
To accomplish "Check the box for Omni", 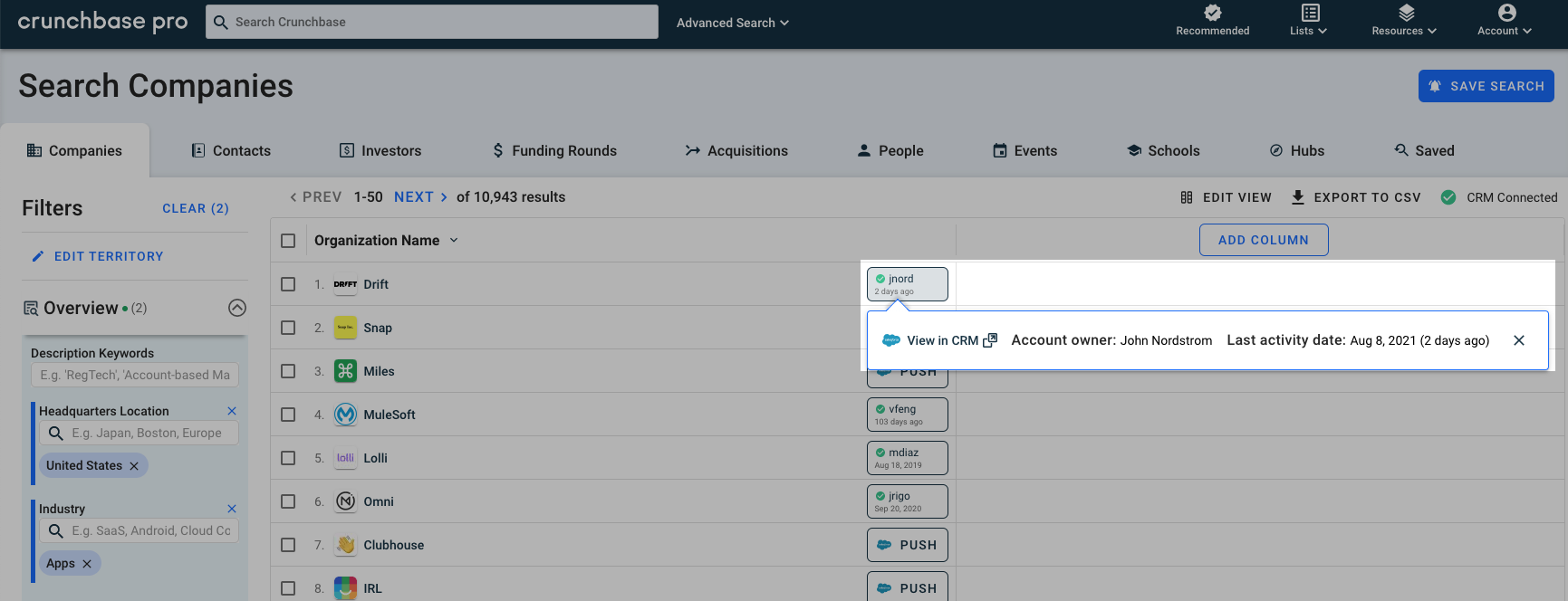I will point(288,501).
